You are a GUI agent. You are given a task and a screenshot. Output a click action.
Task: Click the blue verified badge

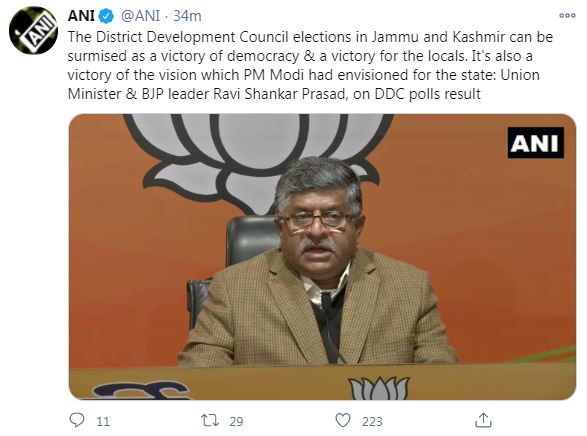click(x=106, y=16)
